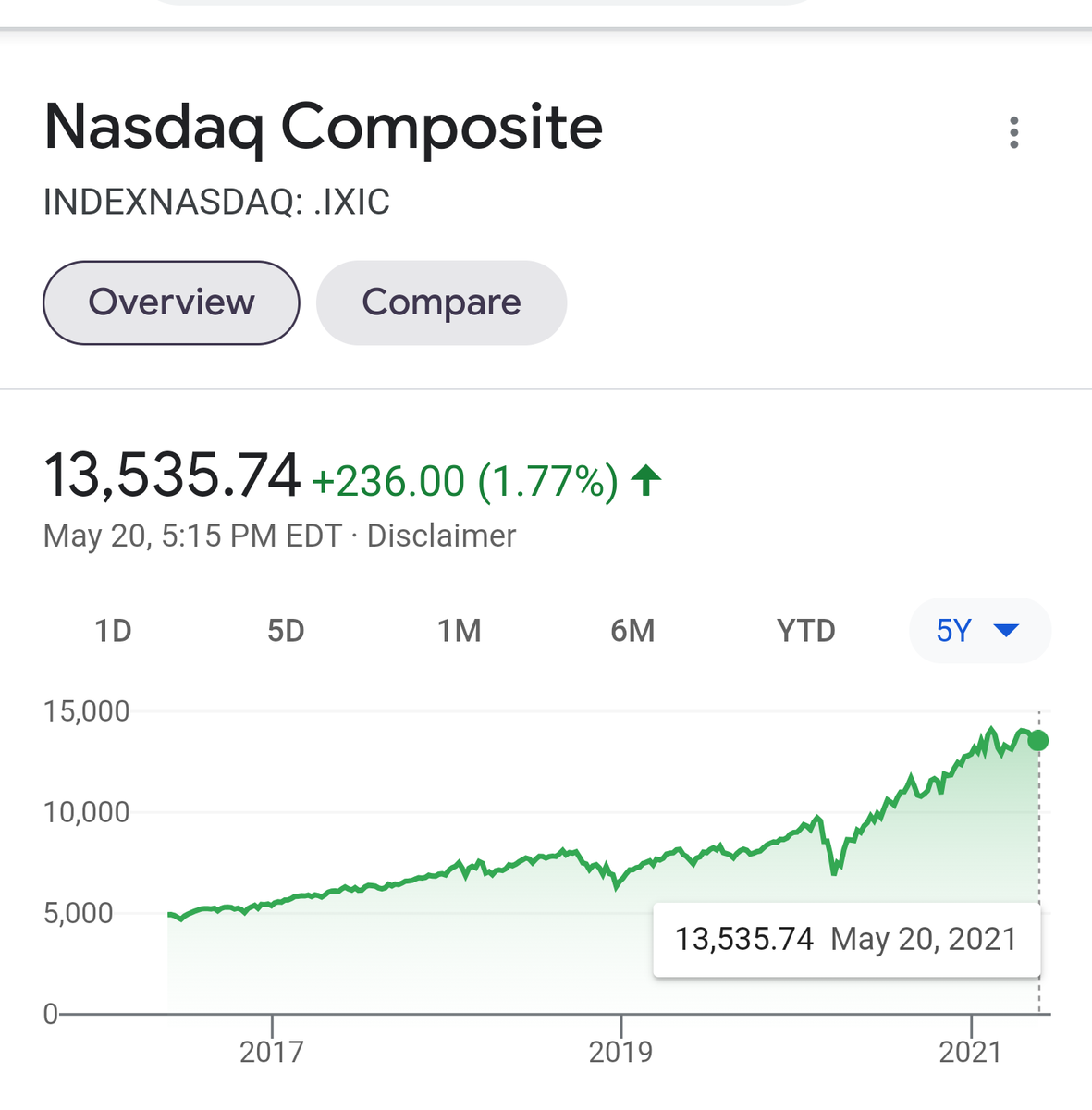Viewport: 1092px width, 1110px height.
Task: Click the 13,535.74 index price value
Action: coord(172,475)
